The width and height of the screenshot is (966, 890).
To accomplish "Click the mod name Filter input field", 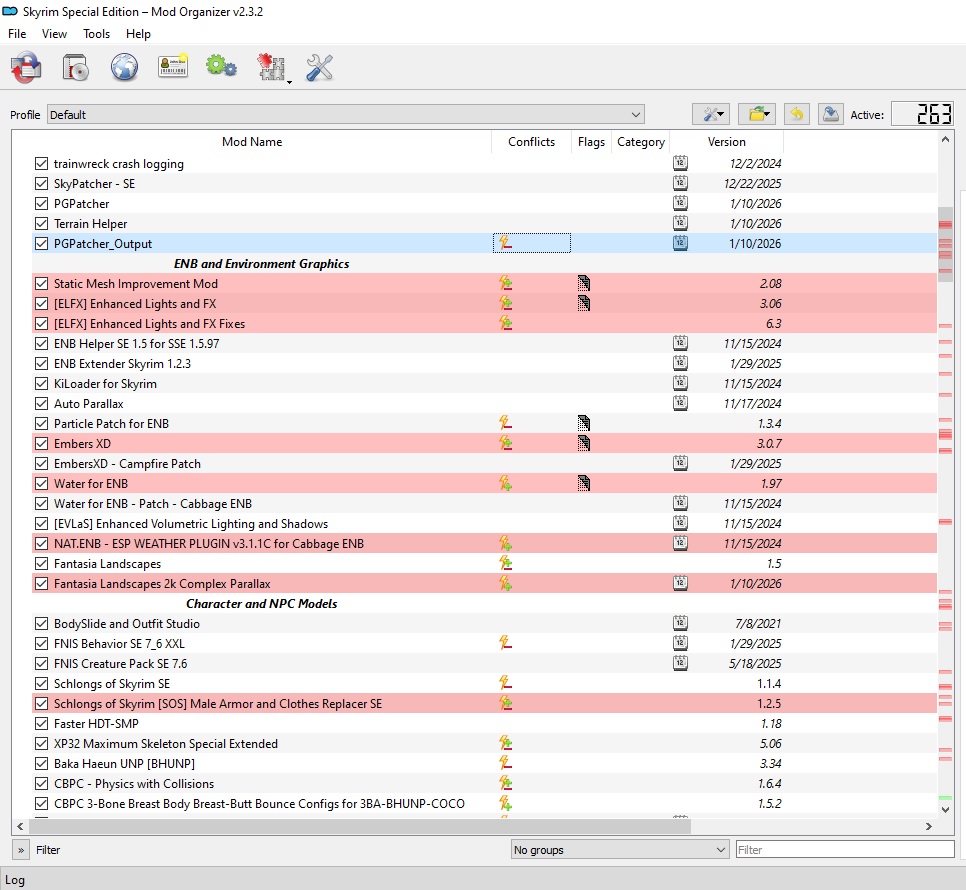I will point(845,850).
